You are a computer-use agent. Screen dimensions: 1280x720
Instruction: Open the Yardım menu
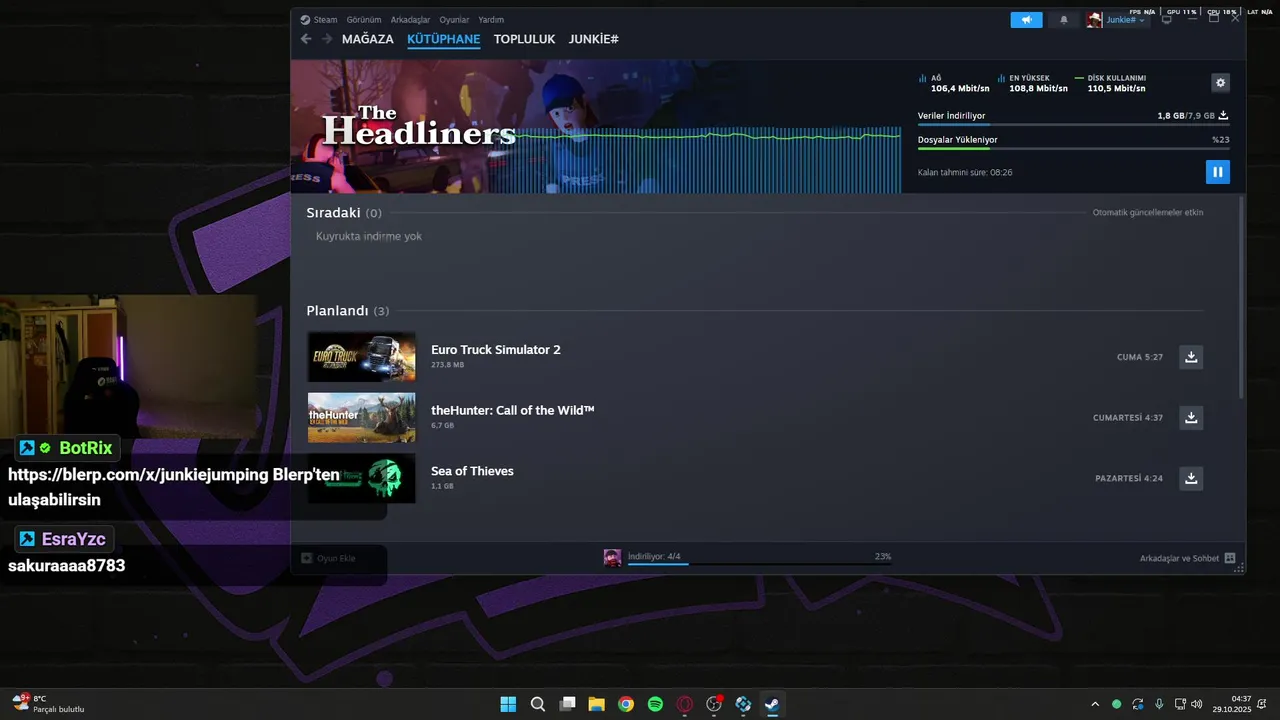coord(491,20)
